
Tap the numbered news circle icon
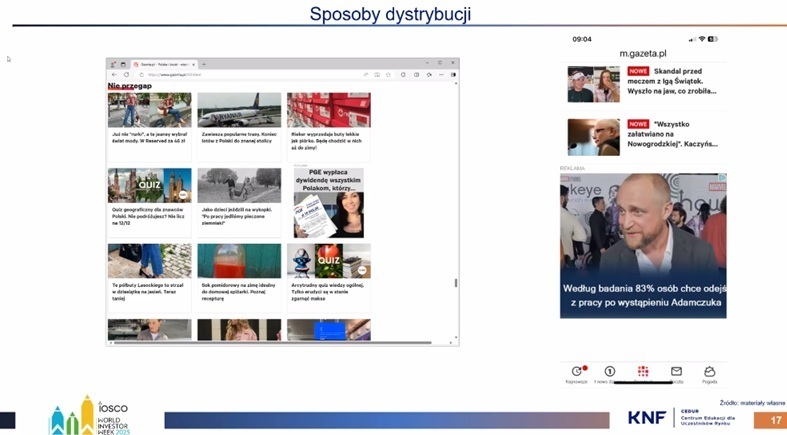[610, 372]
